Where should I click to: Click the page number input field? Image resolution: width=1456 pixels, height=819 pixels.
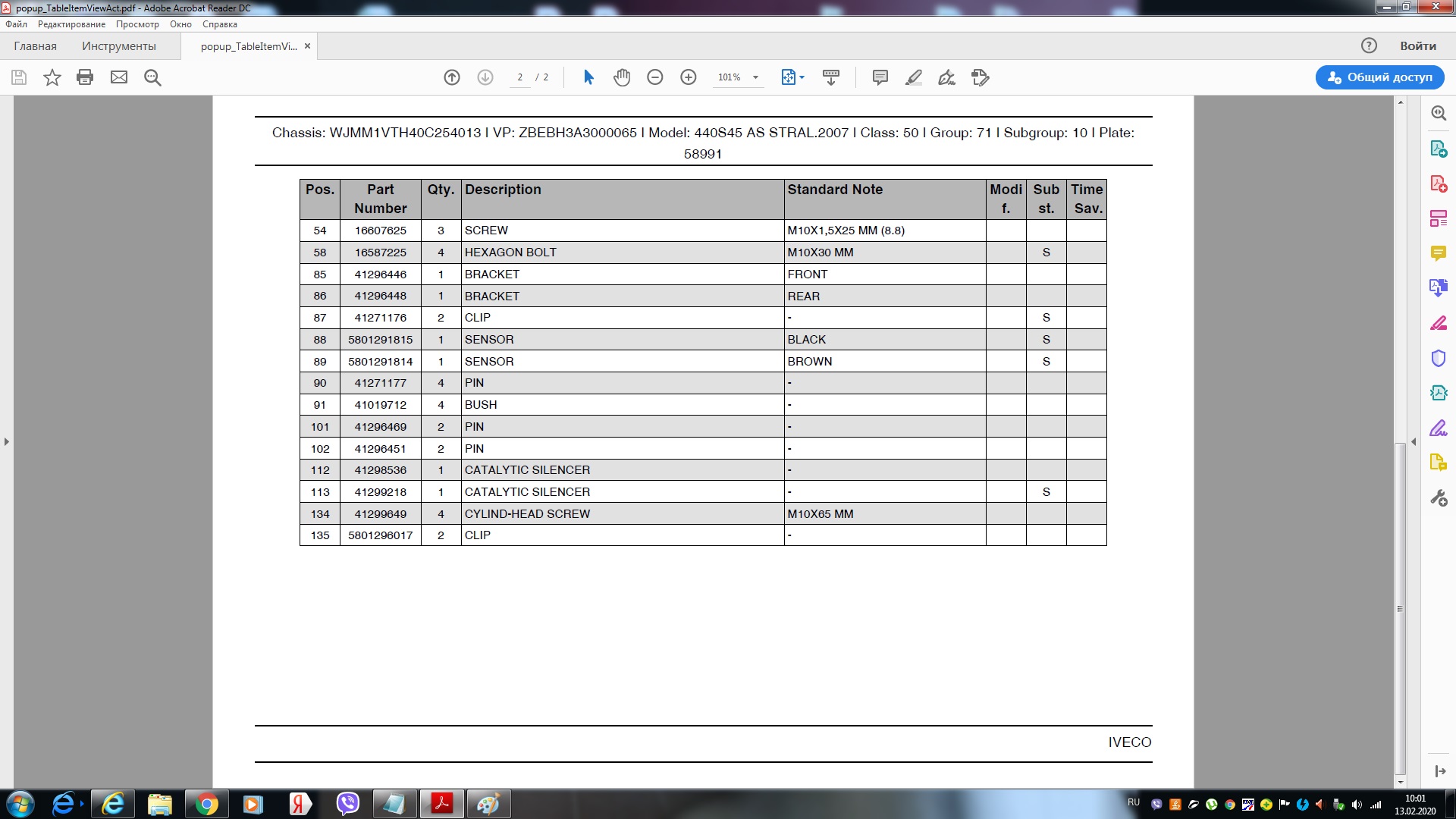pyautogui.click(x=520, y=77)
